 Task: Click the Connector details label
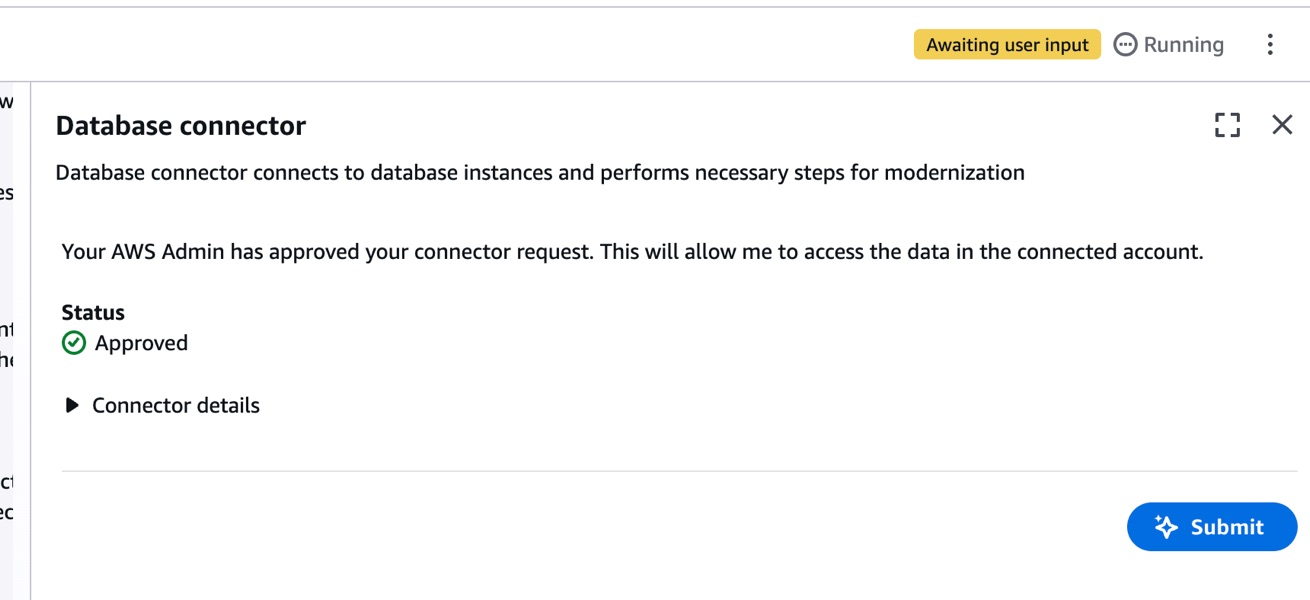[x=176, y=405]
